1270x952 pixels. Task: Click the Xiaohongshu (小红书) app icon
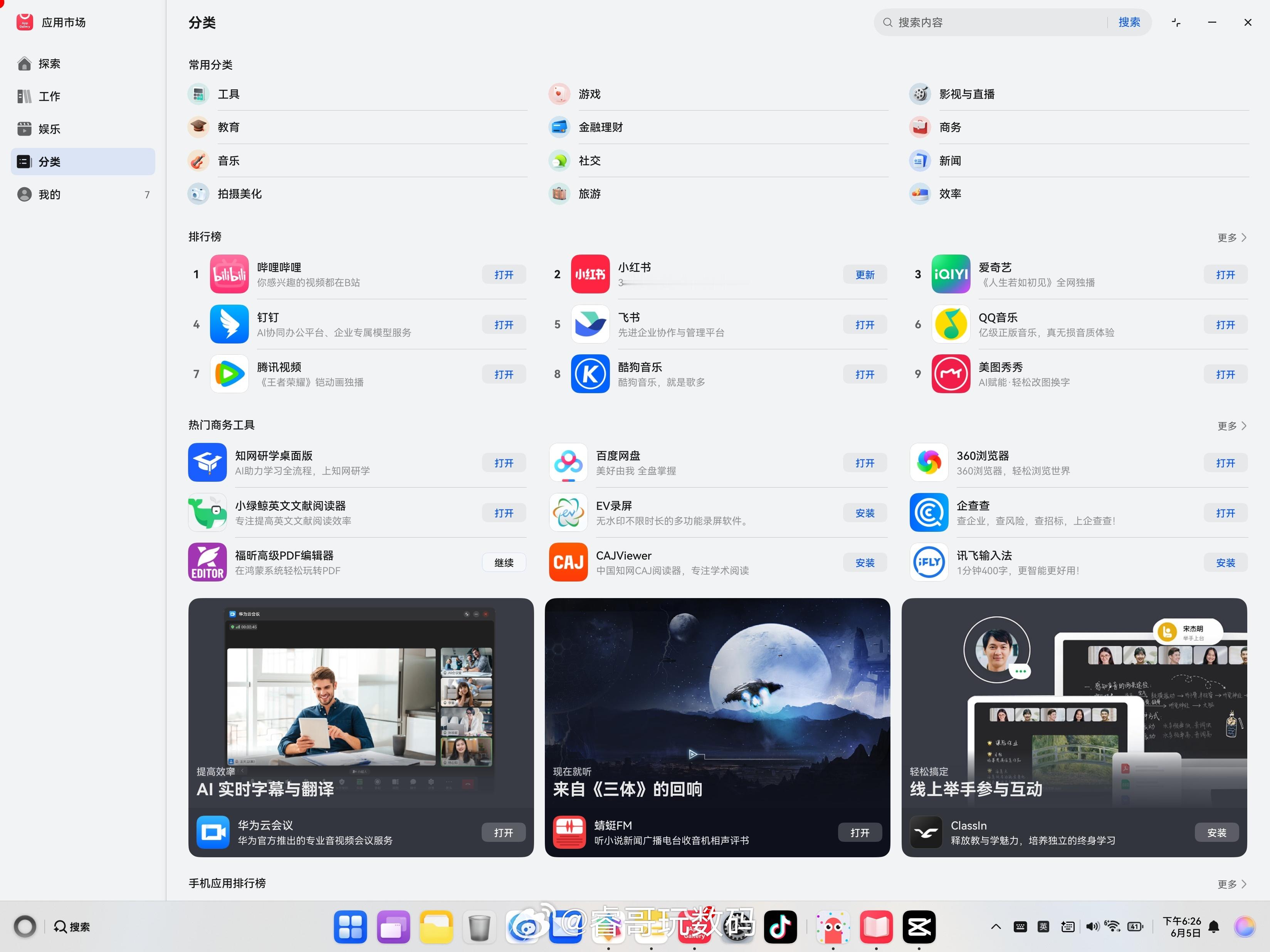pos(590,274)
